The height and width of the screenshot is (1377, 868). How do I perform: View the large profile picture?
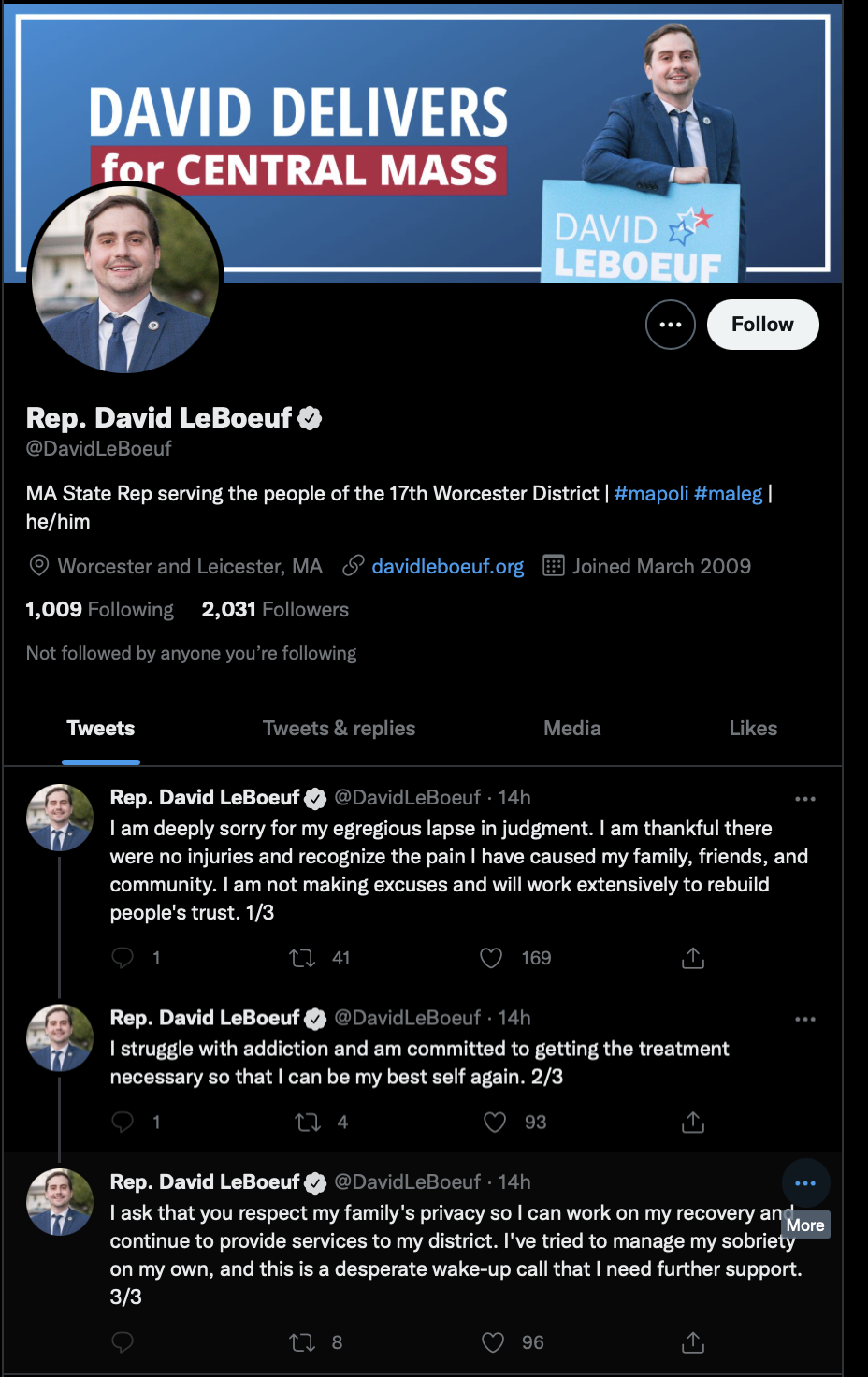[125, 279]
